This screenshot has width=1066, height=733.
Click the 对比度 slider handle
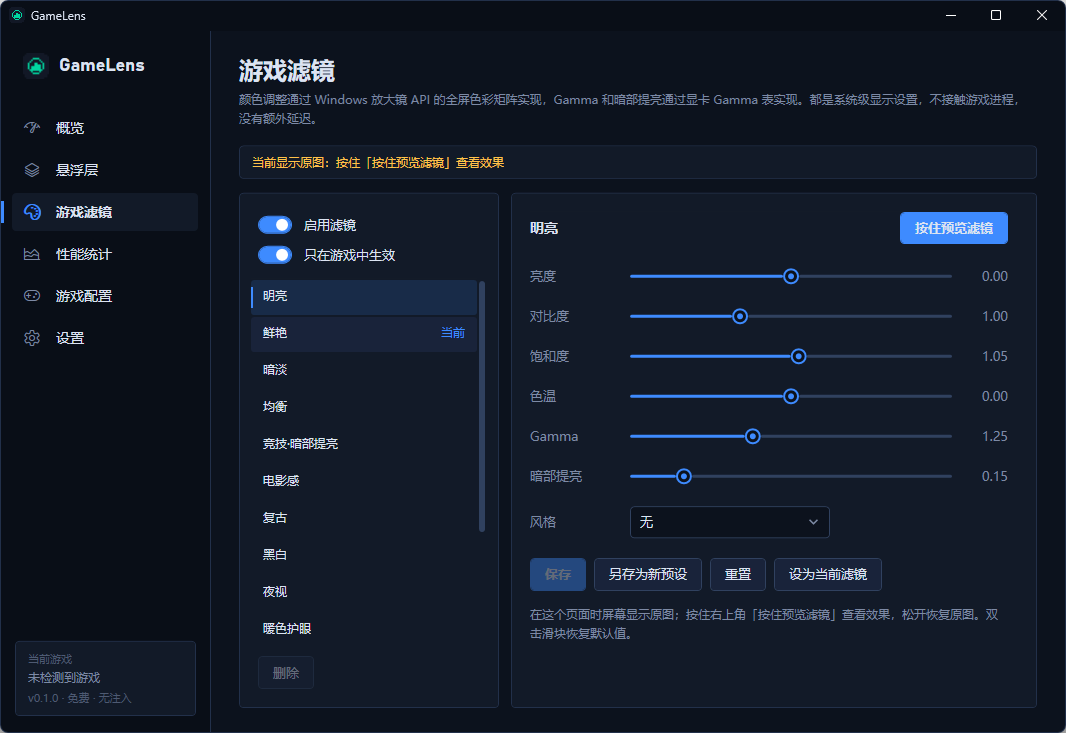pos(740,317)
